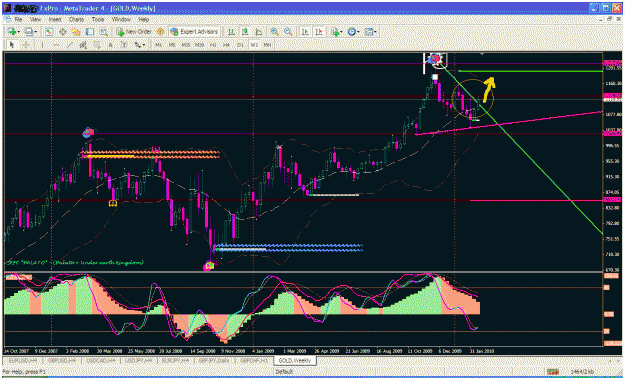
Task: Select the text annotation tool
Action: point(110,45)
